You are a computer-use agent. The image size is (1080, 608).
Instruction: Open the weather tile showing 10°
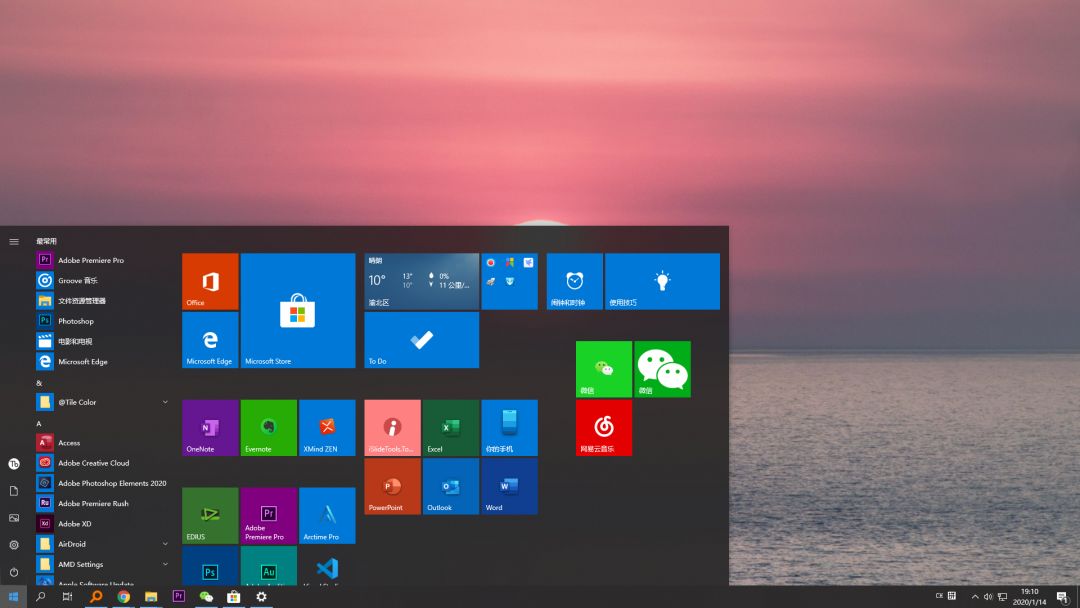[x=422, y=281]
